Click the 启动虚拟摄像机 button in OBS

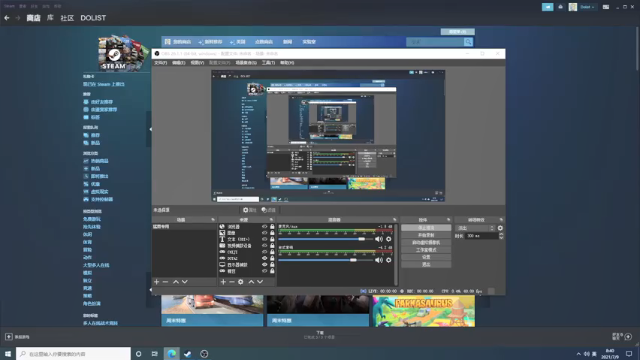(426, 242)
